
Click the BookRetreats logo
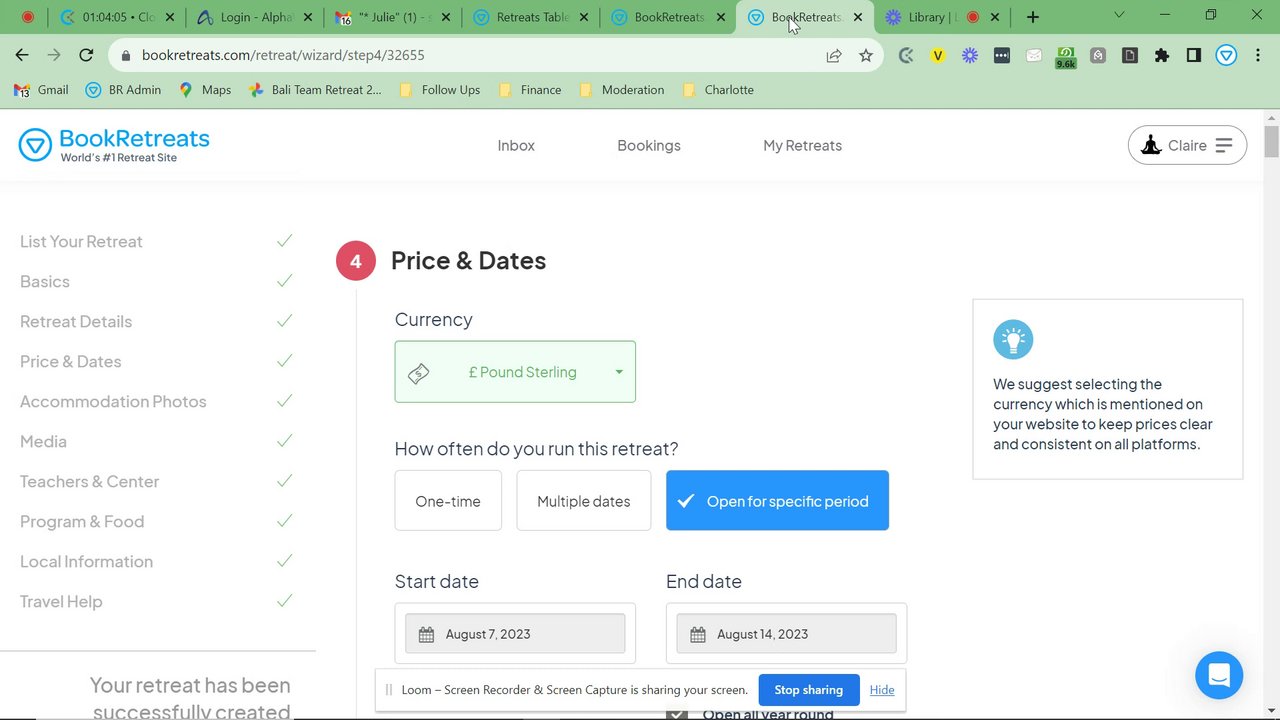tap(114, 145)
